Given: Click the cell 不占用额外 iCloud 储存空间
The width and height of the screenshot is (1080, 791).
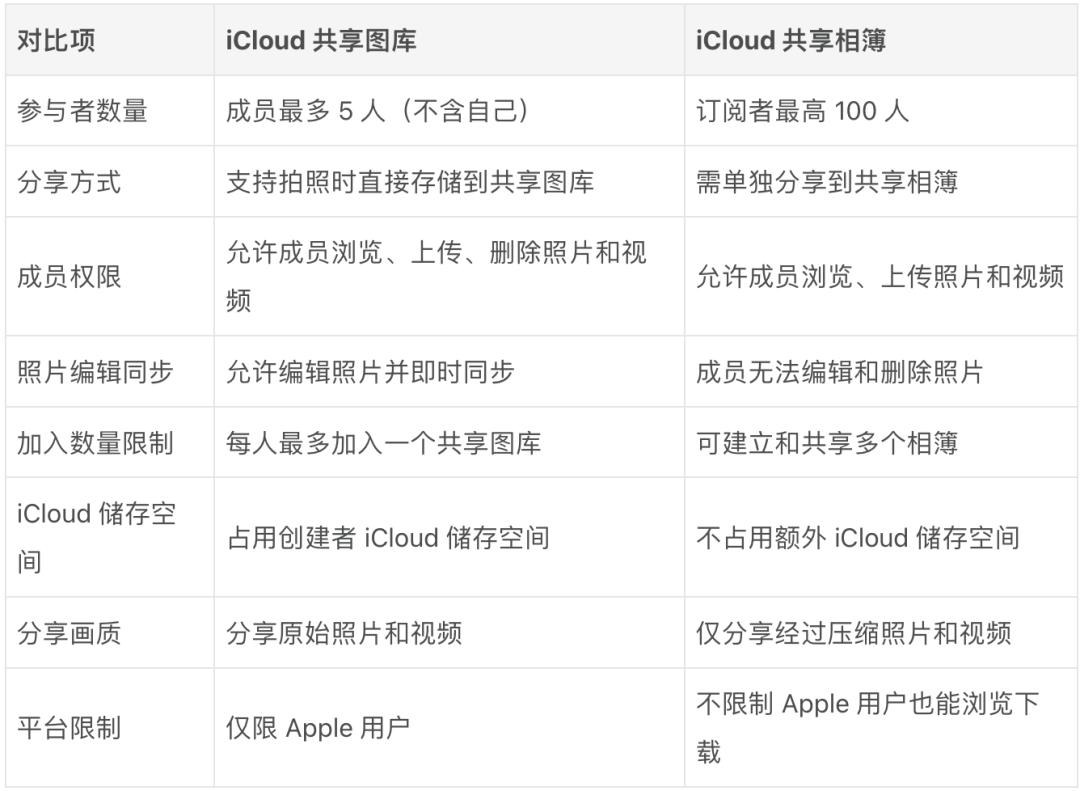Looking at the screenshot, I should (881, 537).
